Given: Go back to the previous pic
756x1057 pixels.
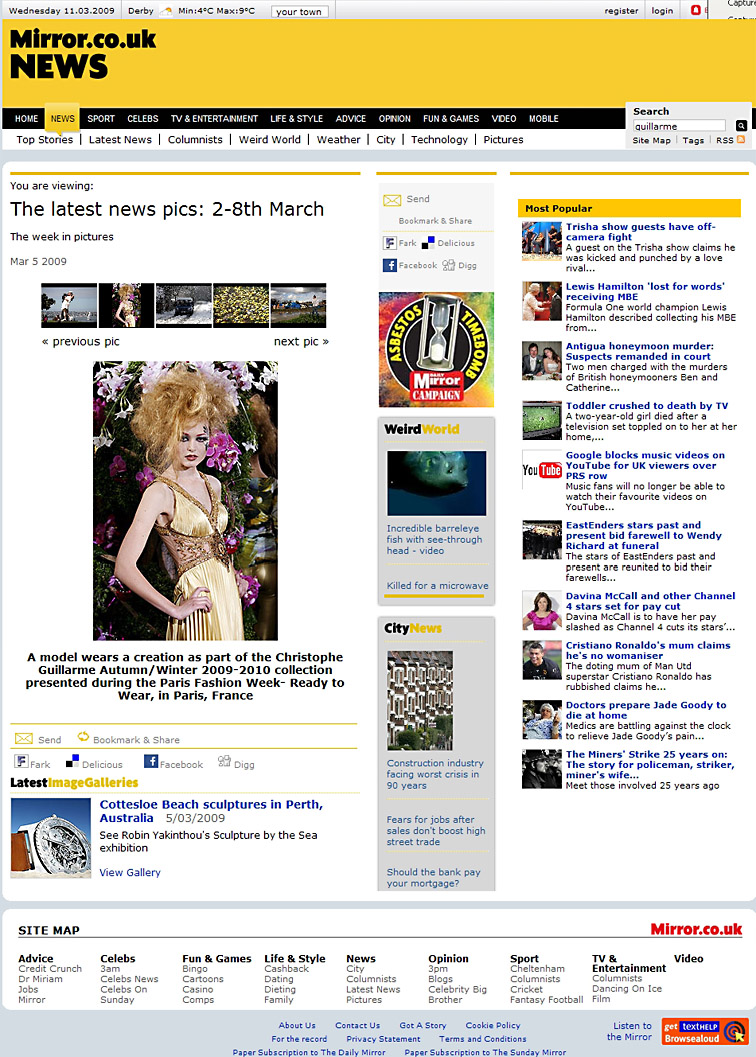Looking at the screenshot, I should [80, 342].
